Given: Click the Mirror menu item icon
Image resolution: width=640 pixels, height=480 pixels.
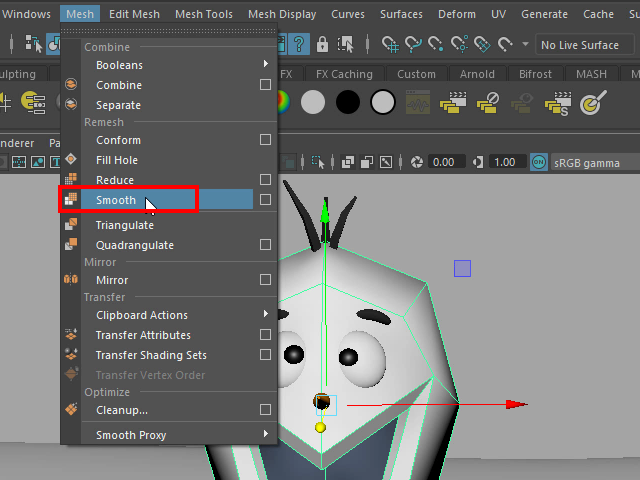Looking at the screenshot, I should [x=71, y=280].
